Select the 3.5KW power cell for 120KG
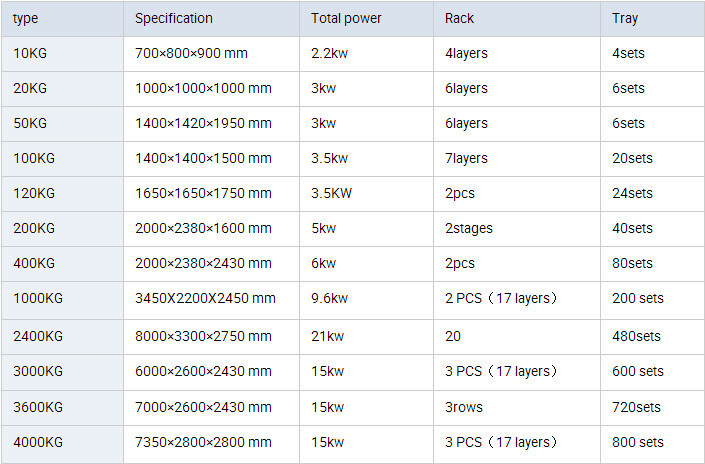 (332, 193)
